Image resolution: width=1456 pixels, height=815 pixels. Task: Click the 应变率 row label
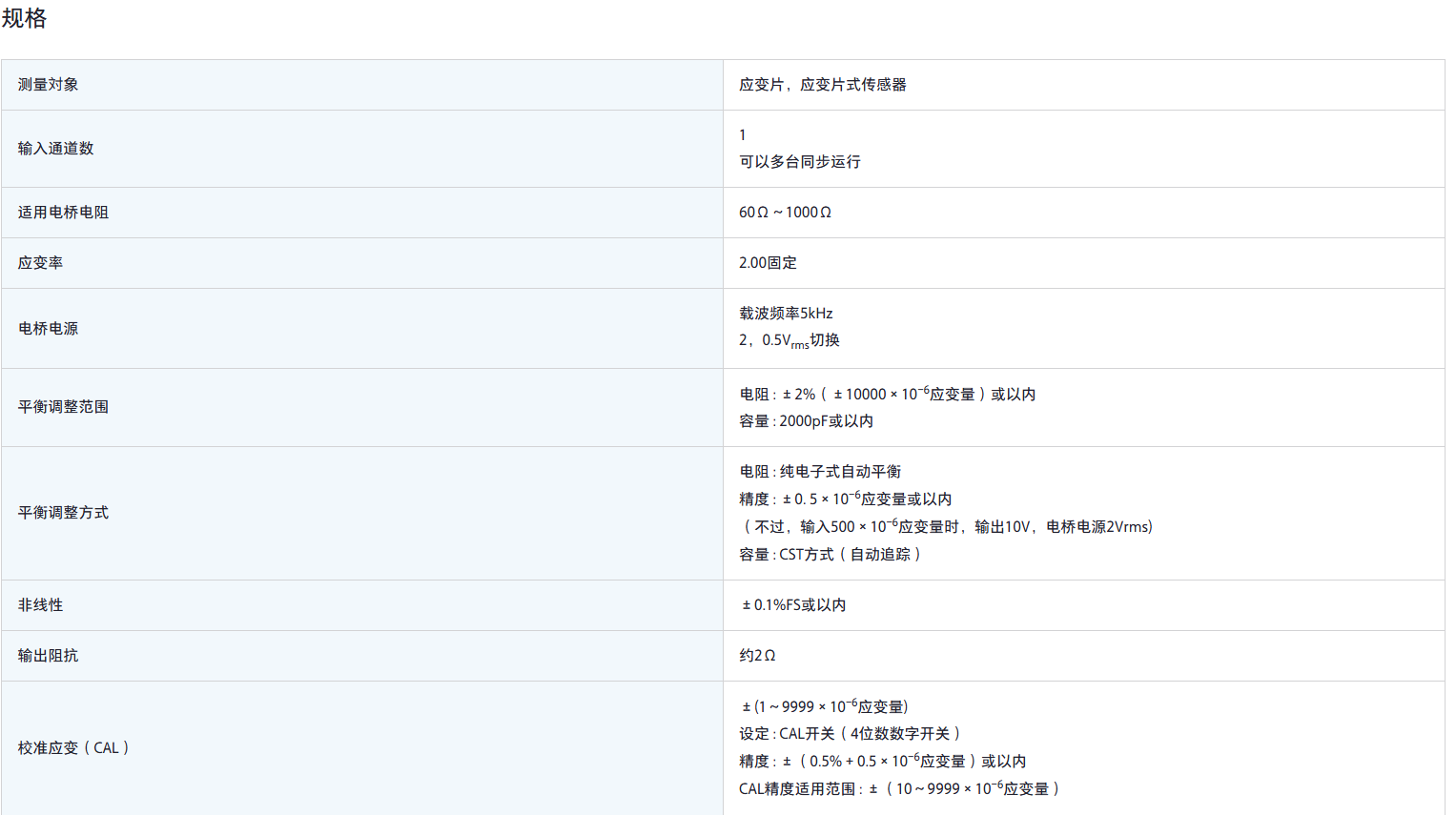click(40, 263)
